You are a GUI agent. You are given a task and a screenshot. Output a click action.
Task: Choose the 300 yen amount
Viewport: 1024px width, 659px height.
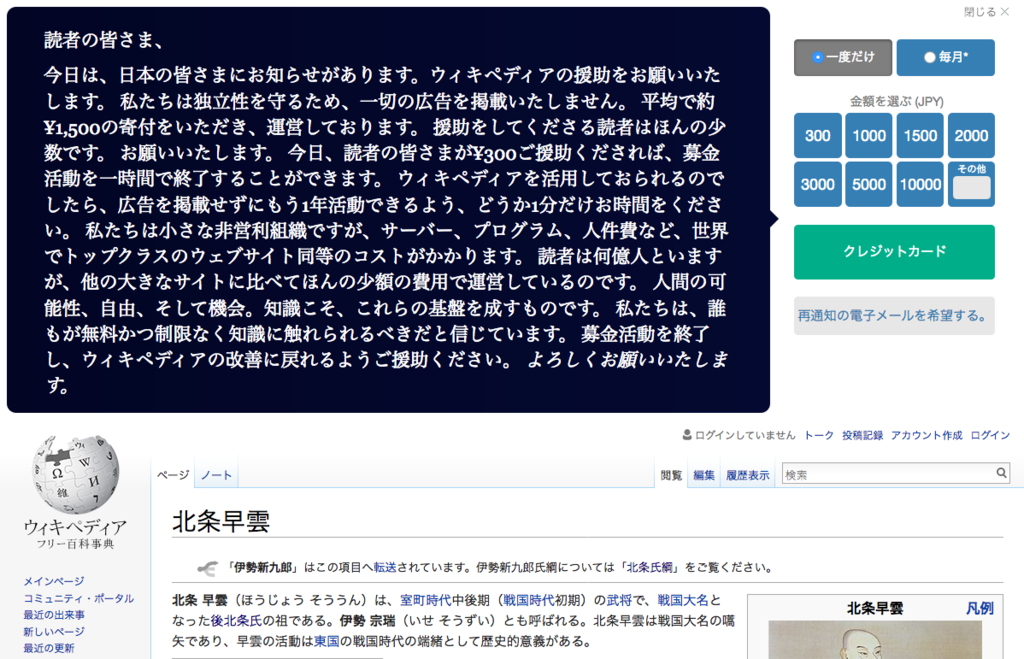pyautogui.click(x=818, y=135)
